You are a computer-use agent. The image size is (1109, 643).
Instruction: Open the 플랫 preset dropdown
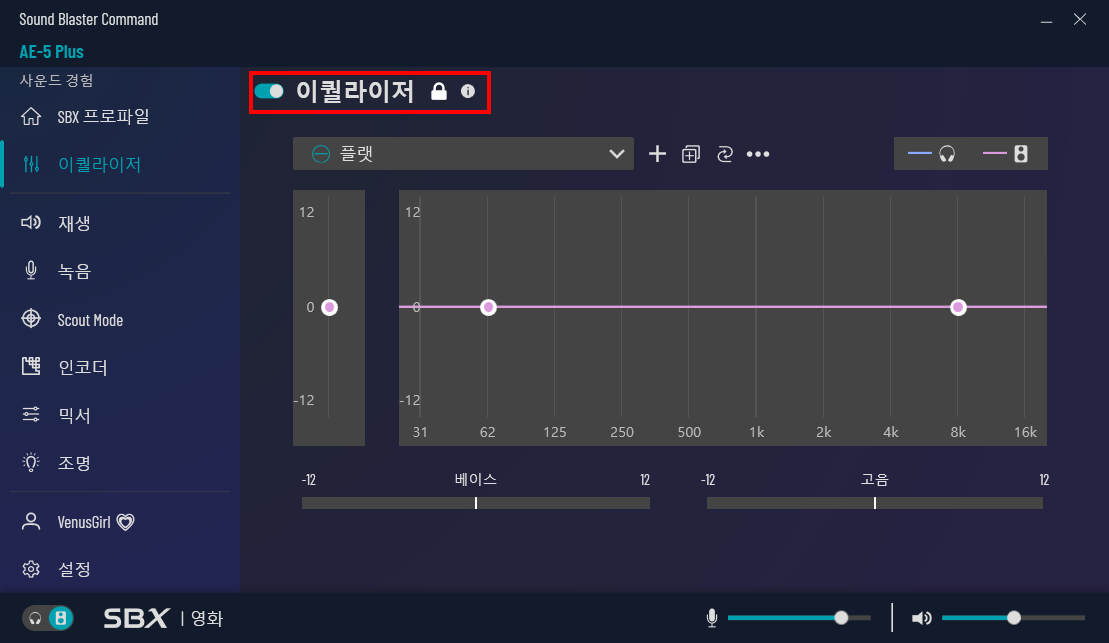pyautogui.click(x=463, y=153)
